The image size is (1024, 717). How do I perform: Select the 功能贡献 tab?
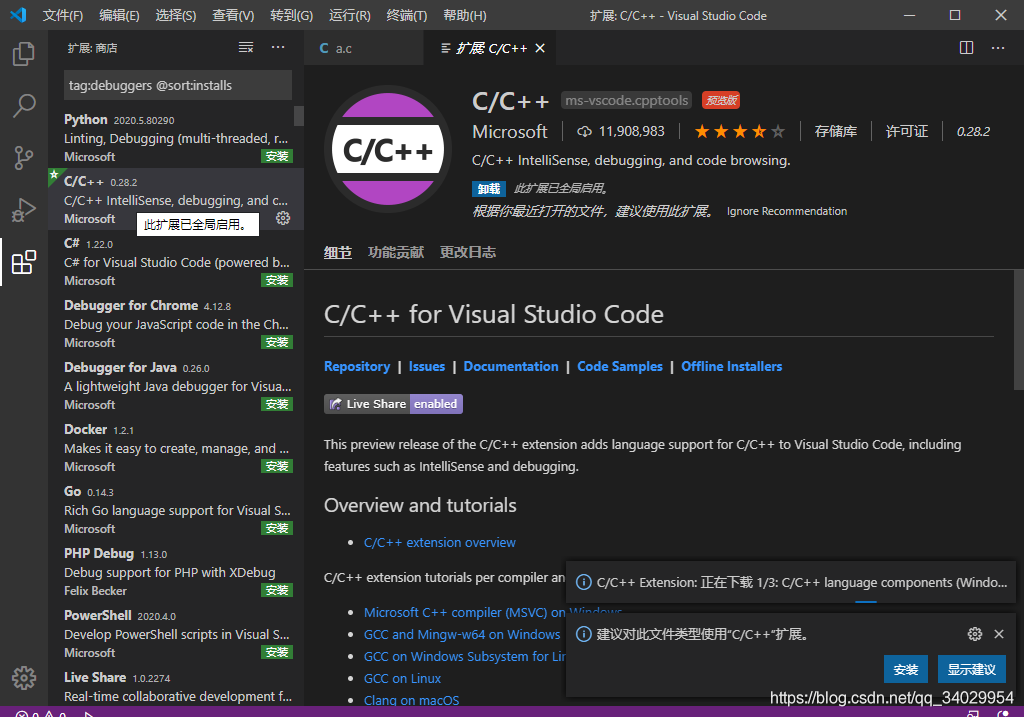pyautogui.click(x=396, y=252)
